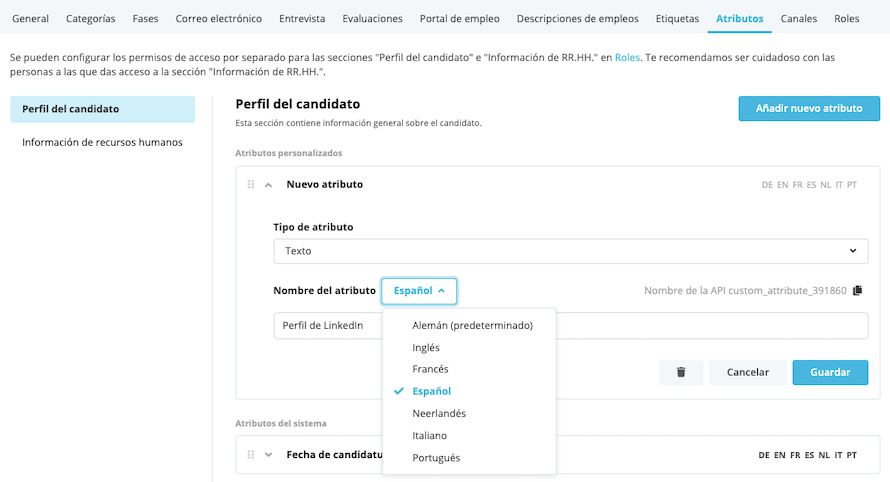
Task: Click the EN tag in Fecha de candidatura row
Action: 779,455
